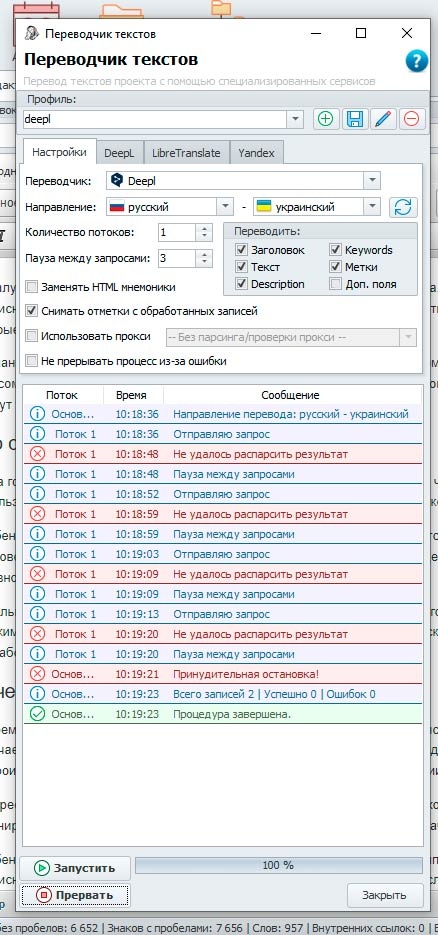Switch to the 'DeepL' tab

click(x=119, y=153)
